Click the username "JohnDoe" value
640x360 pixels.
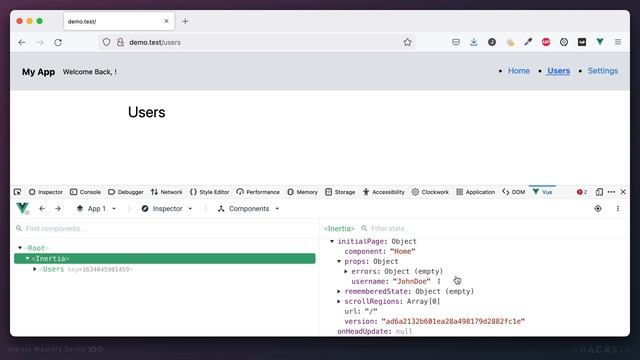(x=411, y=281)
